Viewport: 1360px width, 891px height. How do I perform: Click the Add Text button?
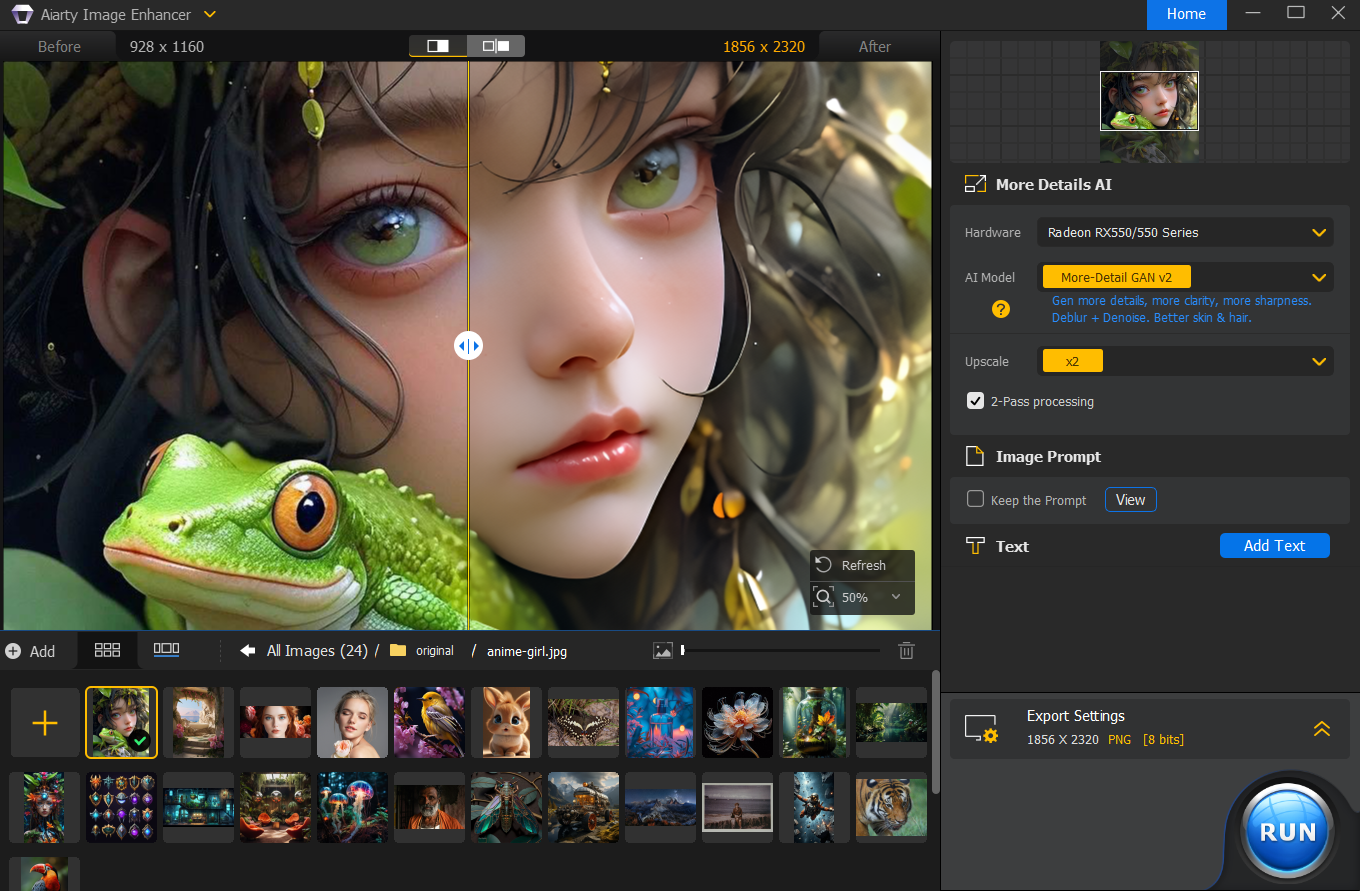coord(1275,545)
